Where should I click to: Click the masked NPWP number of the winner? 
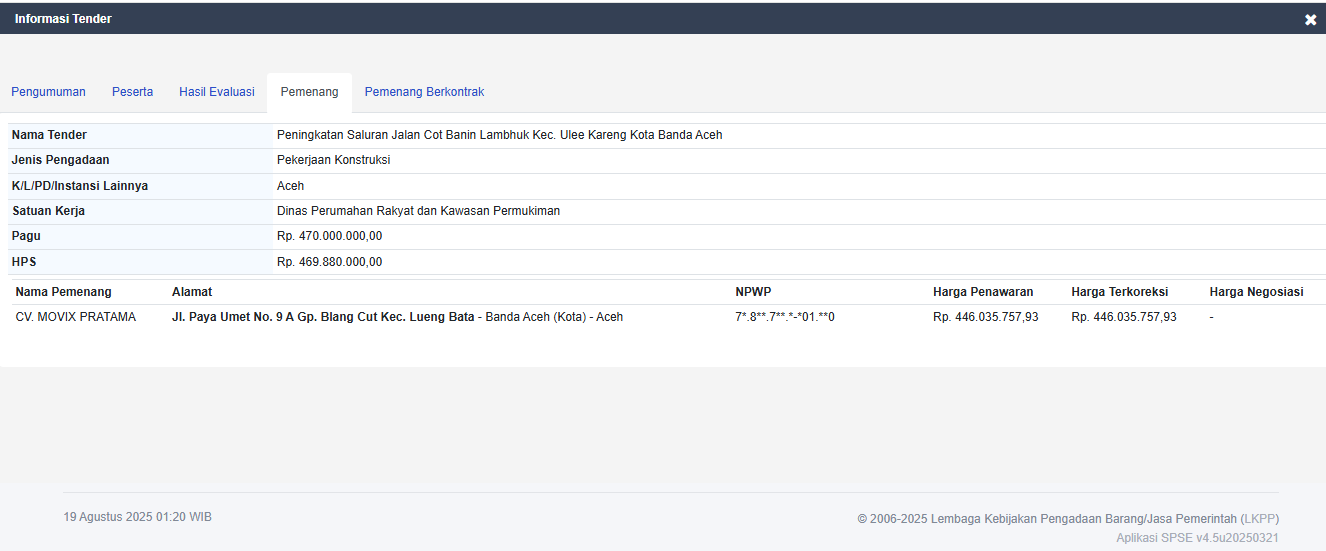[784, 317]
